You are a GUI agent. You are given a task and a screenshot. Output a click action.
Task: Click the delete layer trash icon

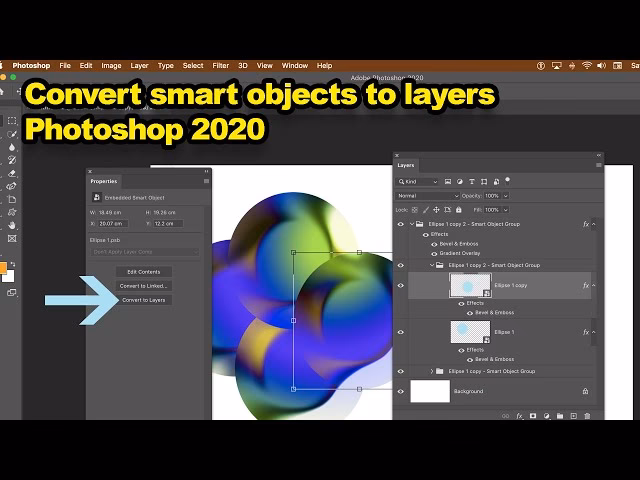coord(587,416)
